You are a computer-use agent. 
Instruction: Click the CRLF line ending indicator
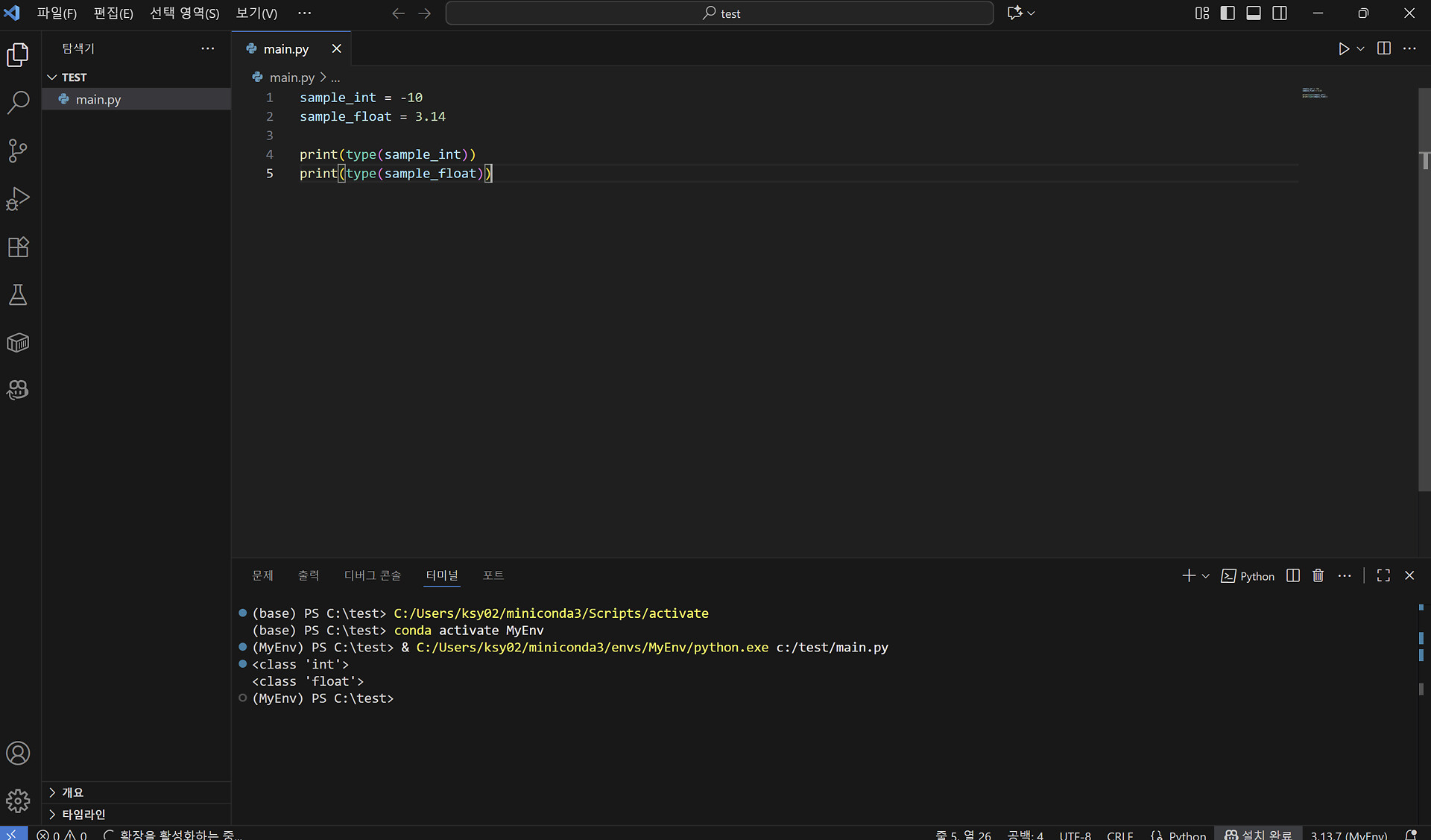click(x=1119, y=835)
